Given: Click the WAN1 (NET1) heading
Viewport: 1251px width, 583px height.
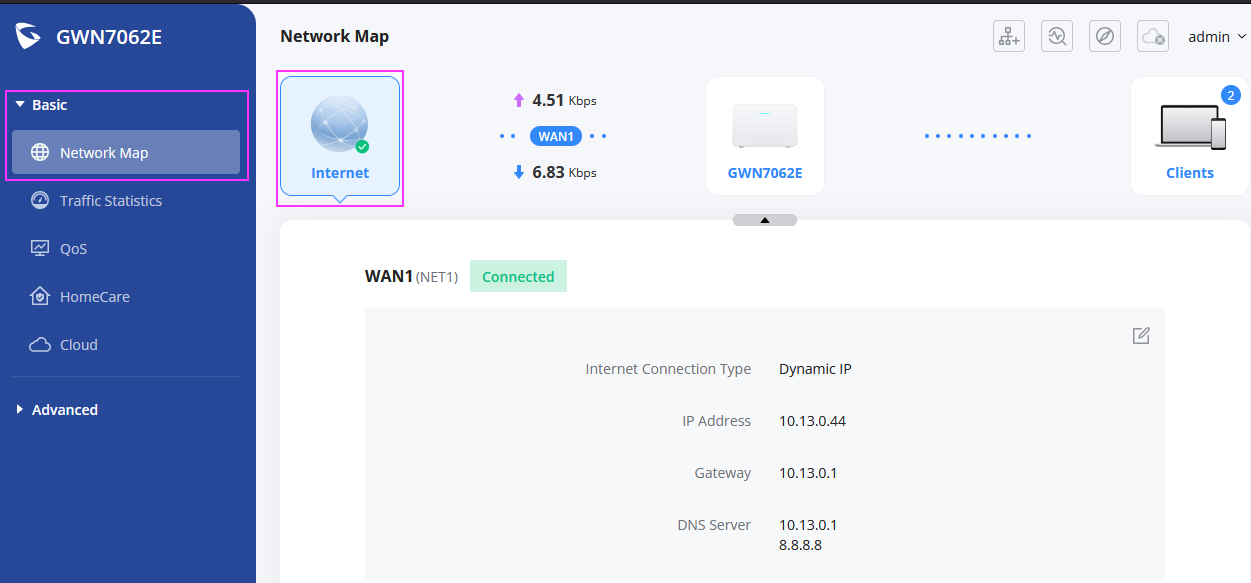Looking at the screenshot, I should (x=411, y=277).
